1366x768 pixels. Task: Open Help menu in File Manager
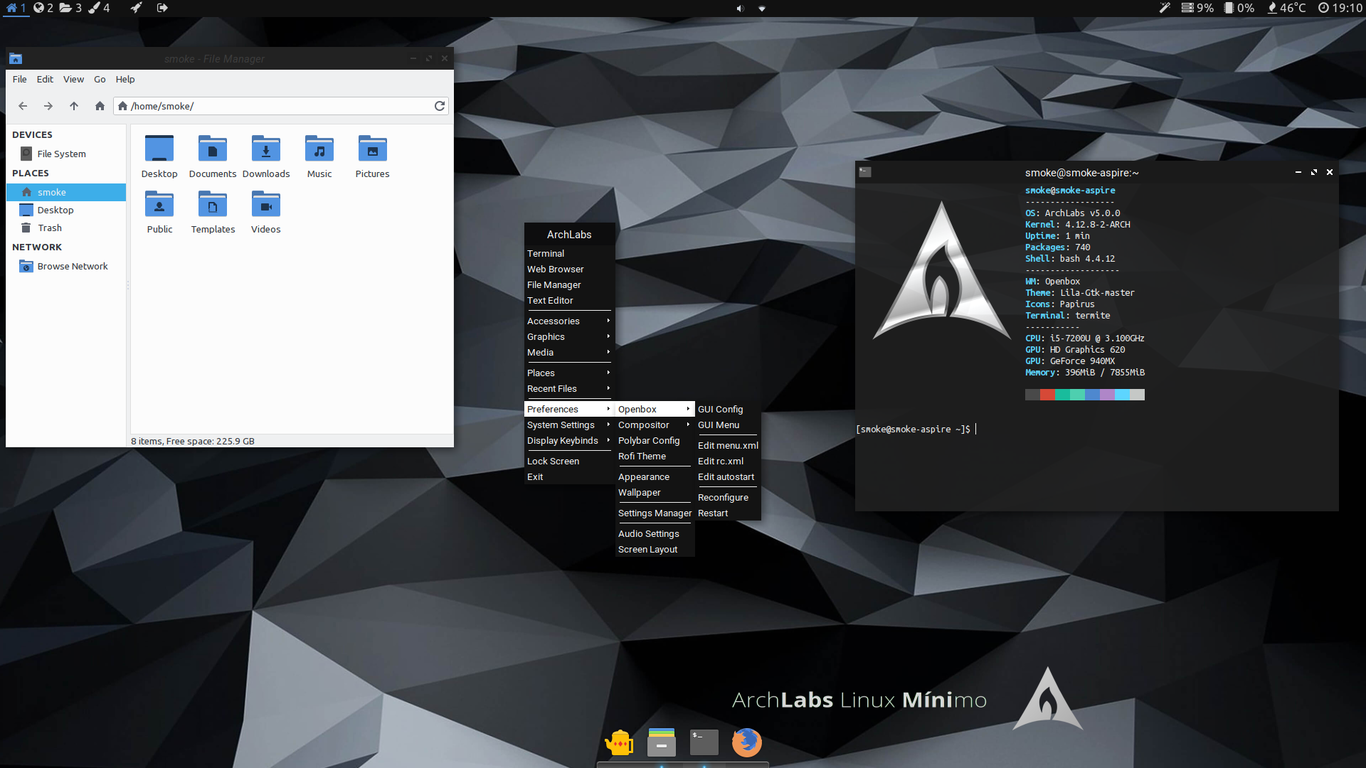[x=125, y=79]
